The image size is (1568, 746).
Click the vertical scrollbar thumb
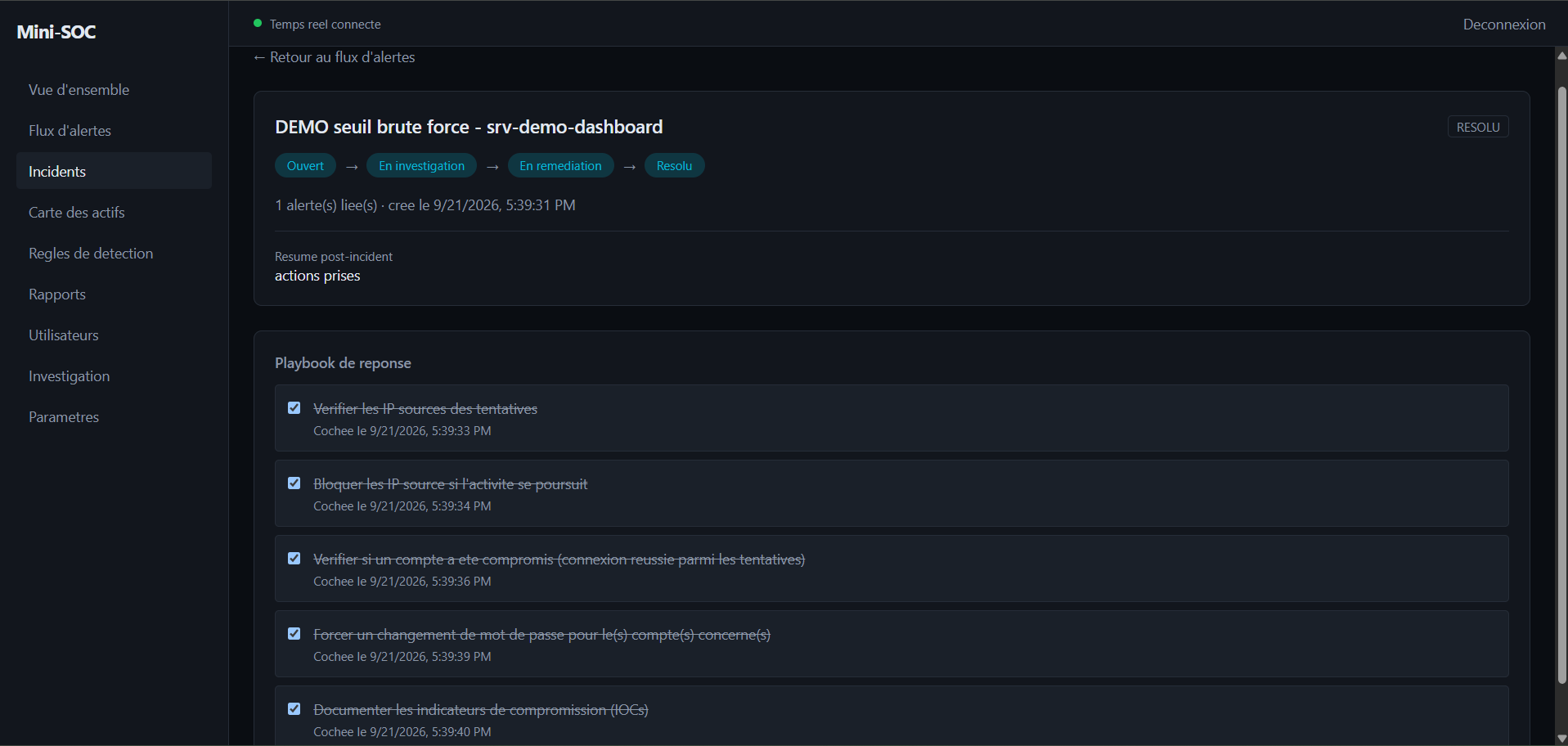pyautogui.click(x=1561, y=384)
